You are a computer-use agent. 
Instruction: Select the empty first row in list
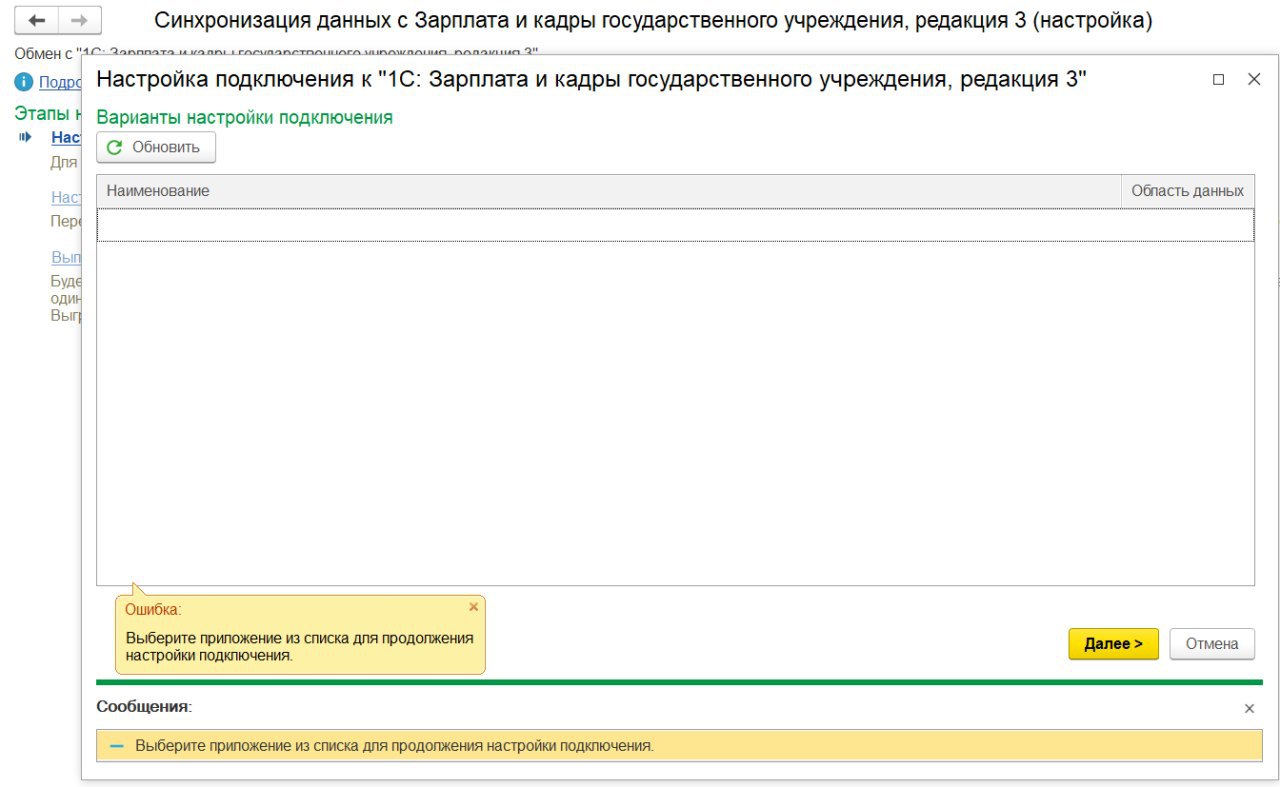tap(675, 225)
